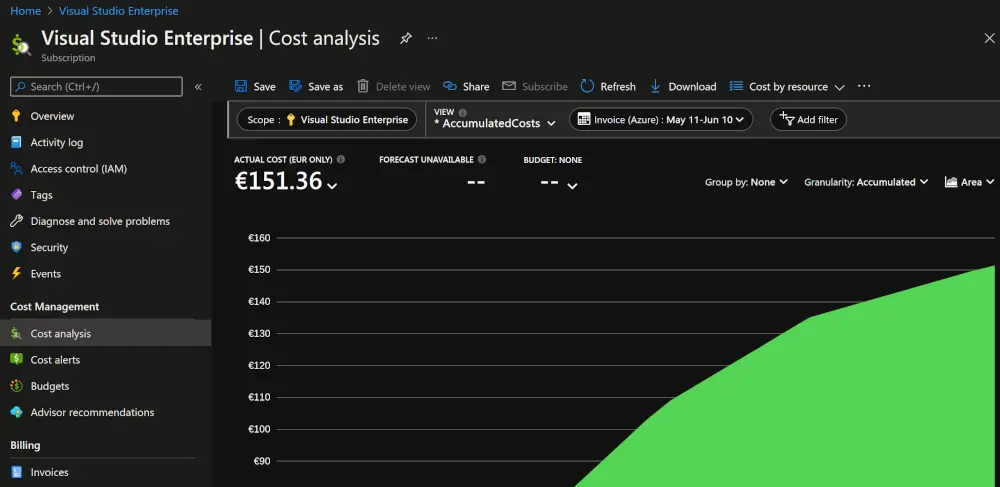Image resolution: width=1000 pixels, height=487 pixels.
Task: Click the Cost Management section heading
Action: 55,307
